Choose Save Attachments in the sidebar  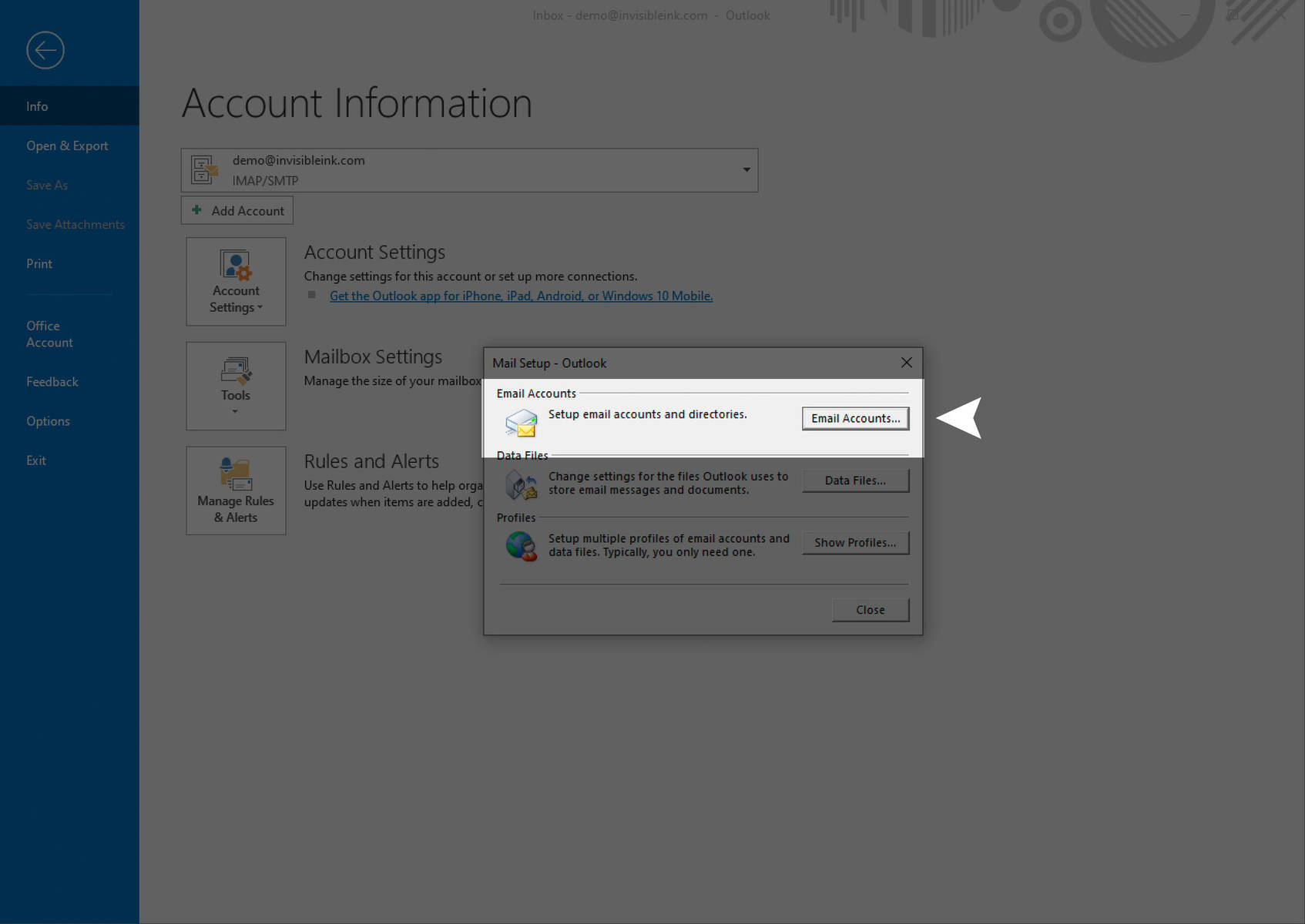point(69,224)
